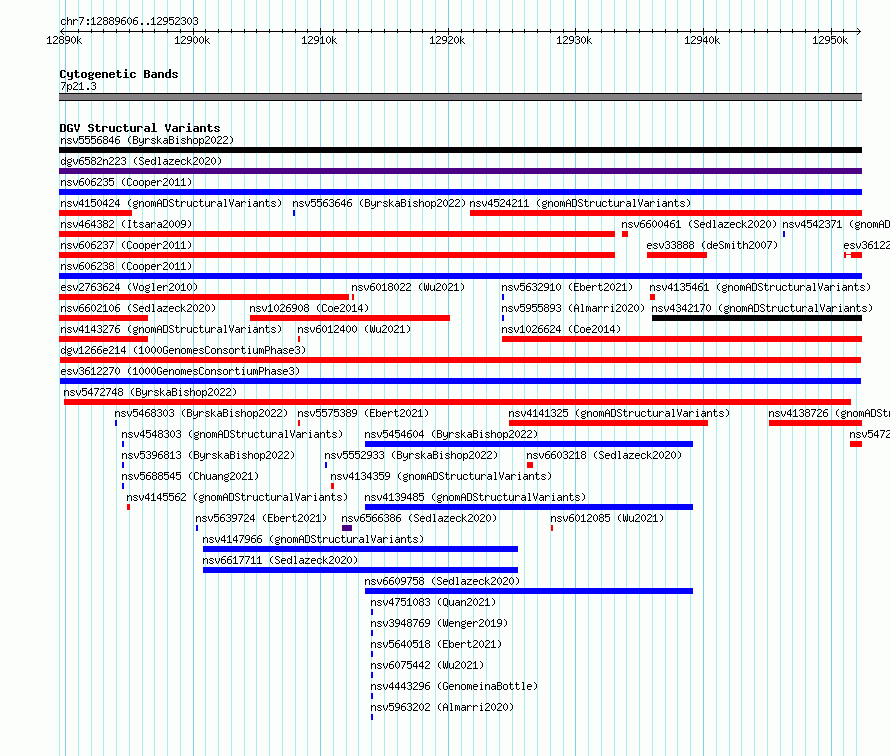Viewport: 890px width, 756px height.
Task: Click the 12920k ruler coordinate label
Action: (x=447, y=40)
